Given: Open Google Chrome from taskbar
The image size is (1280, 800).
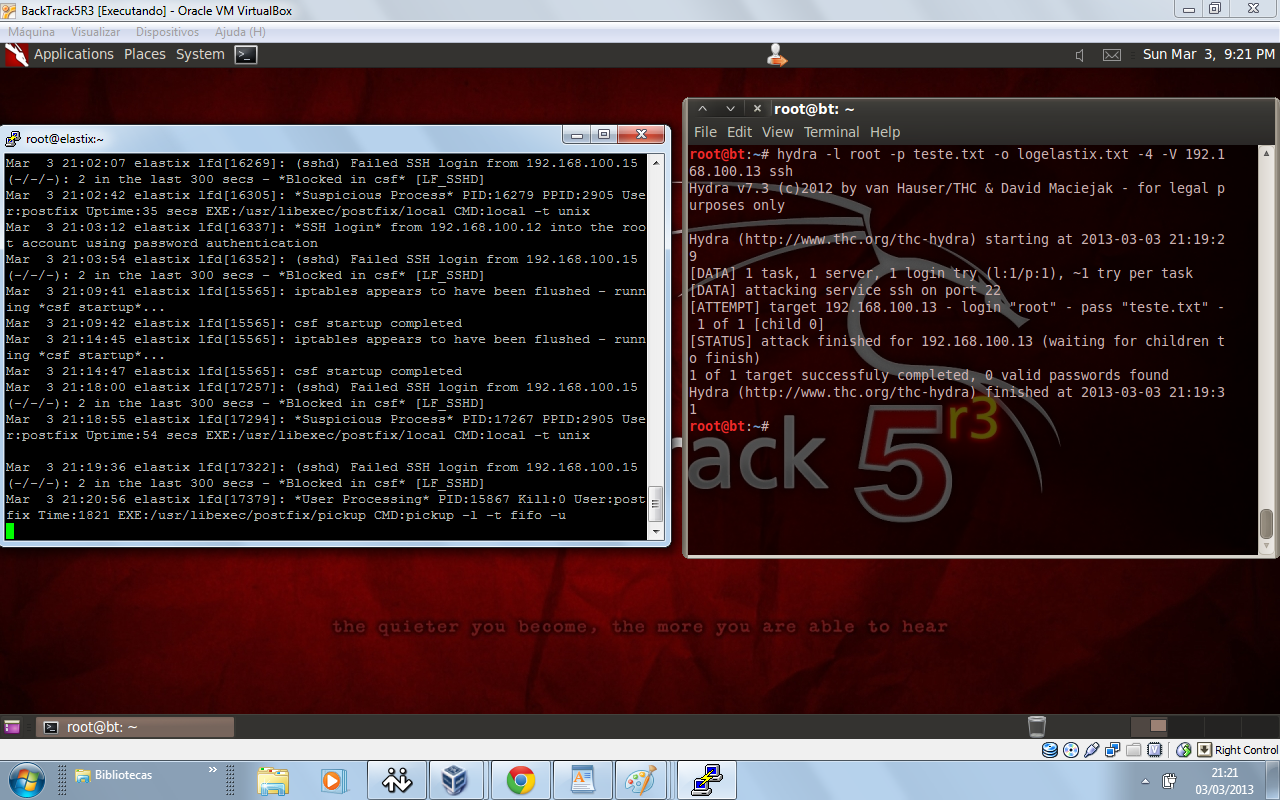Looking at the screenshot, I should [520, 780].
